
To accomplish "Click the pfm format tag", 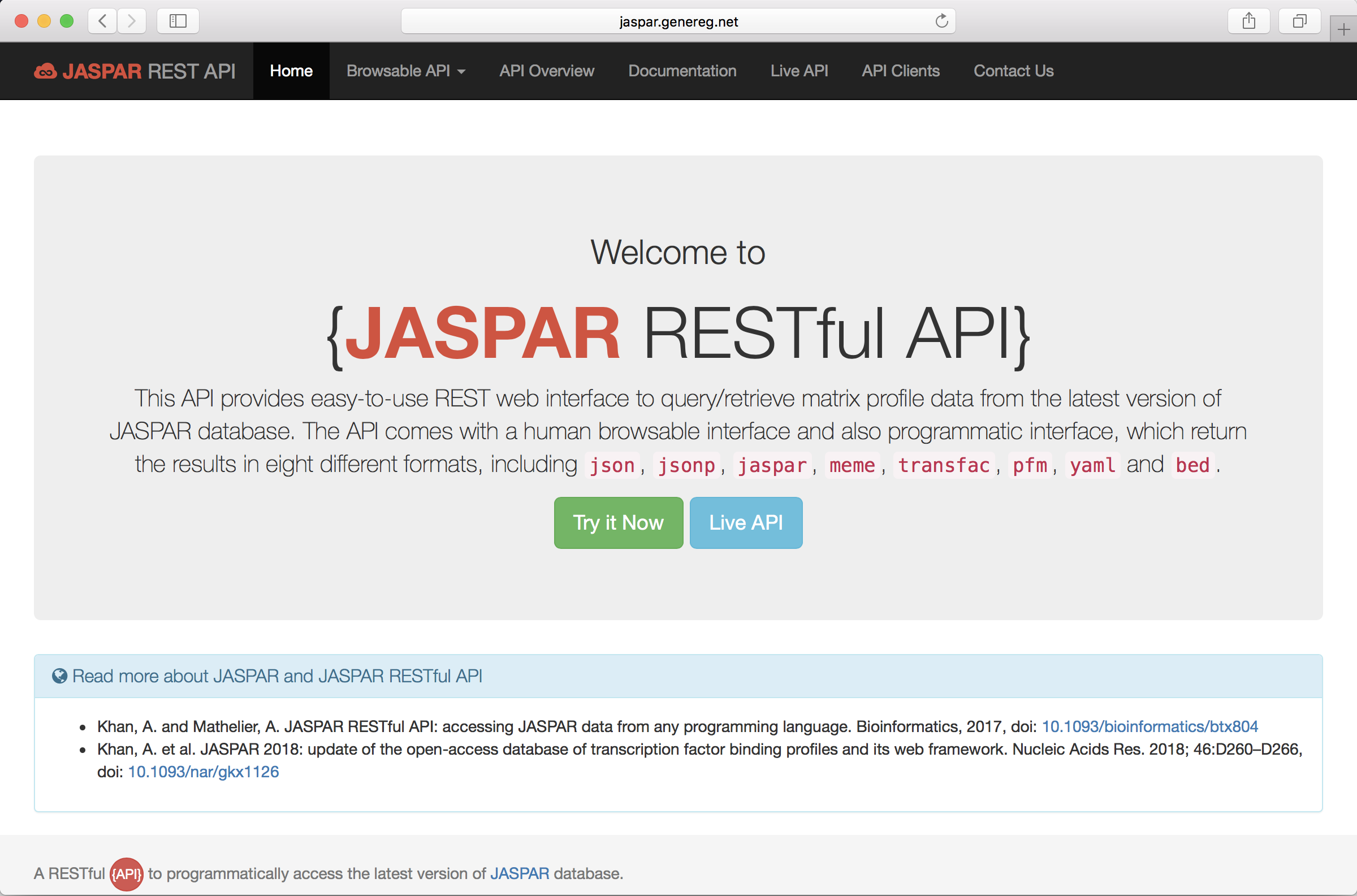I will pyautogui.click(x=1030, y=465).
